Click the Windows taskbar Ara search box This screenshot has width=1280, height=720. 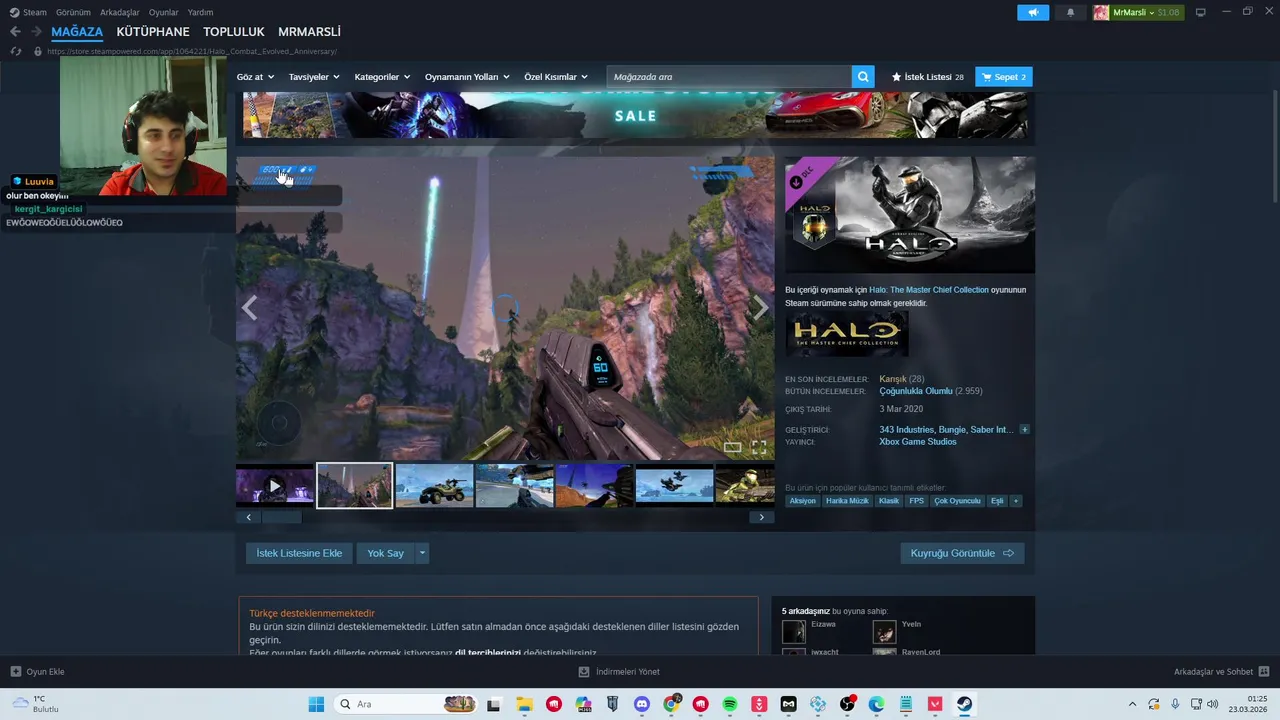[405, 704]
